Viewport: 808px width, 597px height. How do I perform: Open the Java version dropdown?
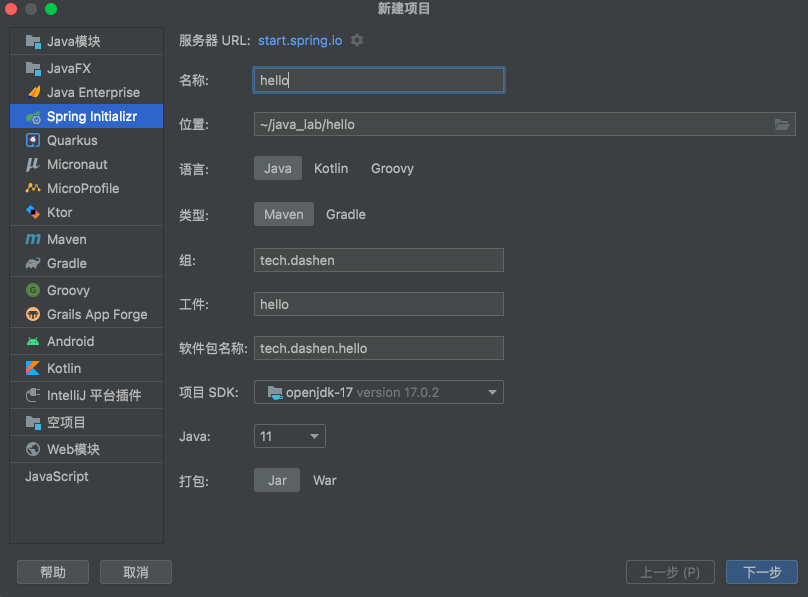click(290, 436)
